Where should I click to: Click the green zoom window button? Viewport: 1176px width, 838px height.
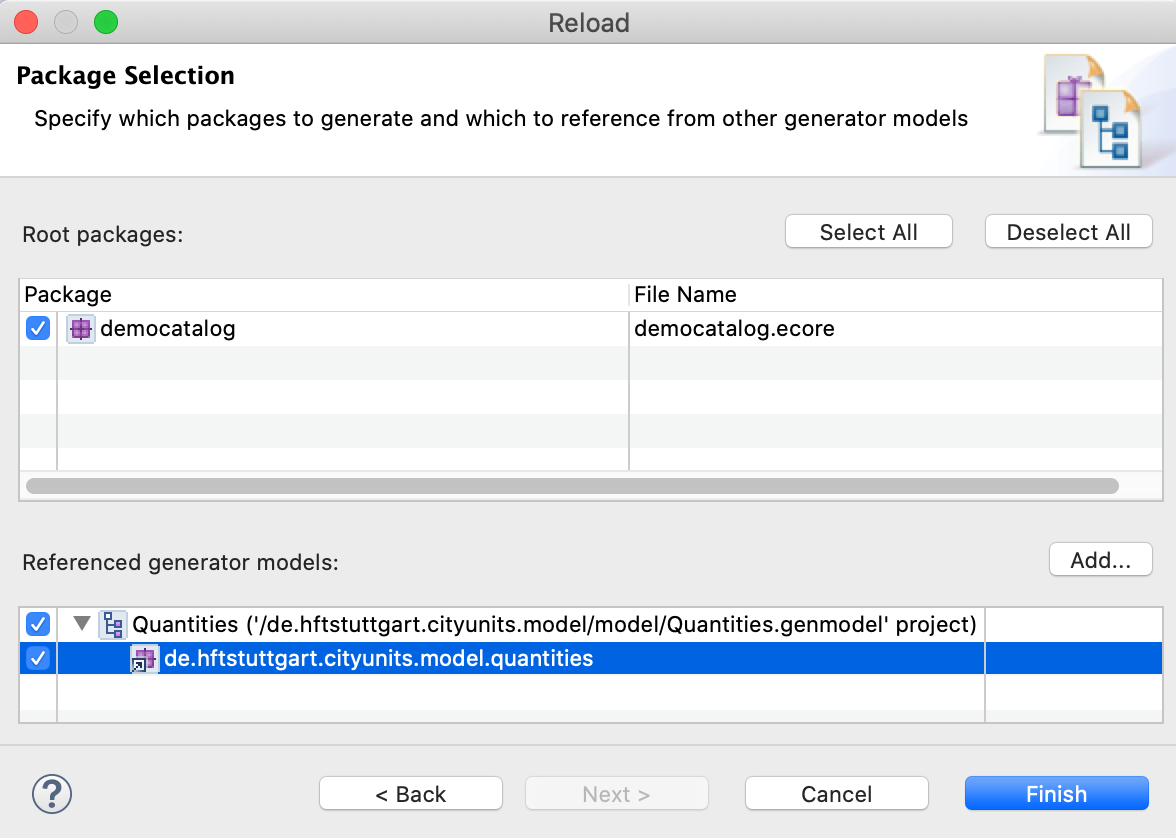pyautogui.click(x=106, y=23)
